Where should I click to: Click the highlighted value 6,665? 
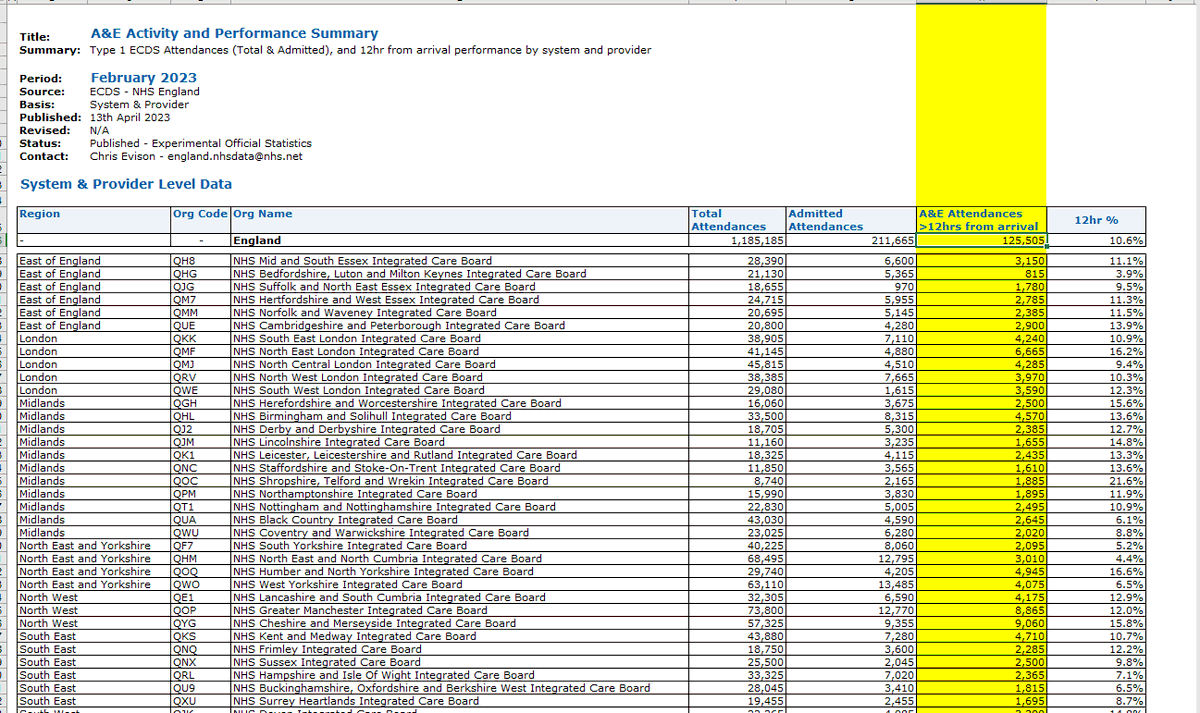tap(981, 351)
